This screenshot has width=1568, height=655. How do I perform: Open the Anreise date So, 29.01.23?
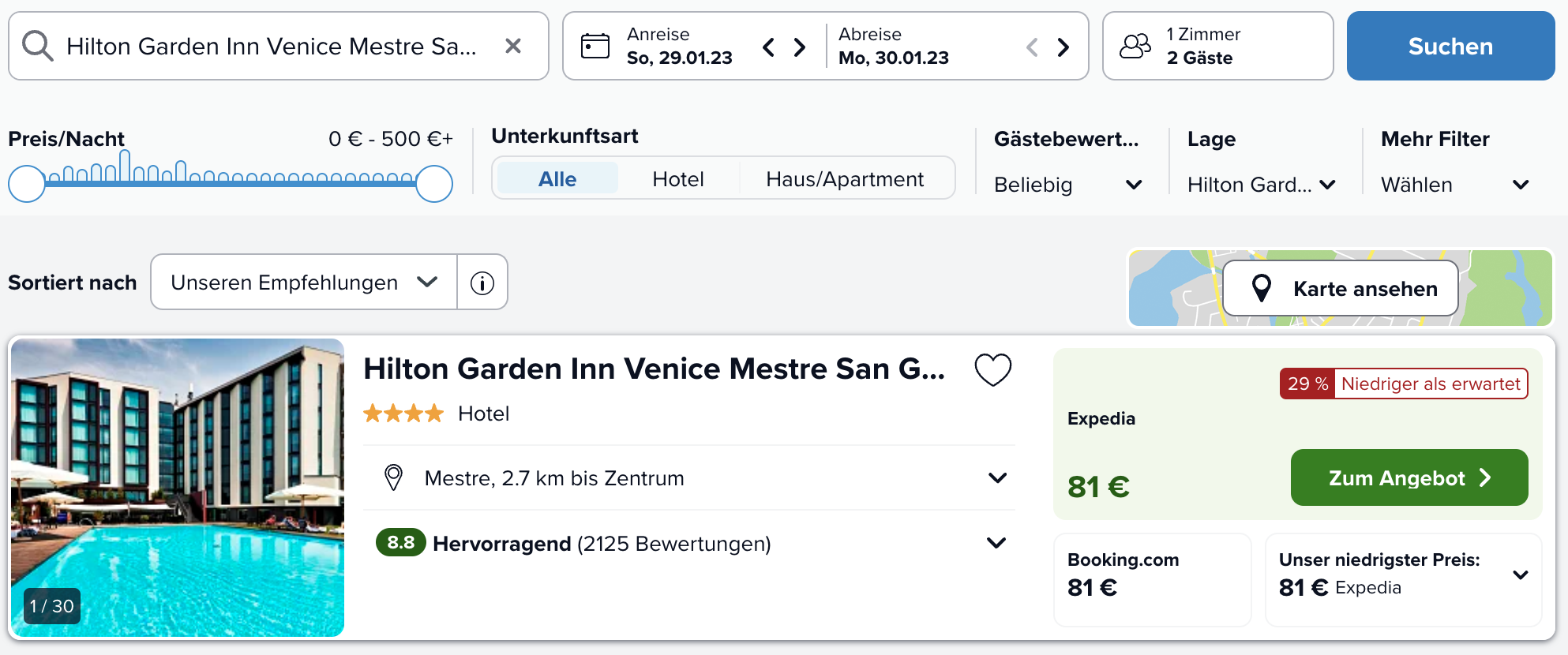(679, 46)
